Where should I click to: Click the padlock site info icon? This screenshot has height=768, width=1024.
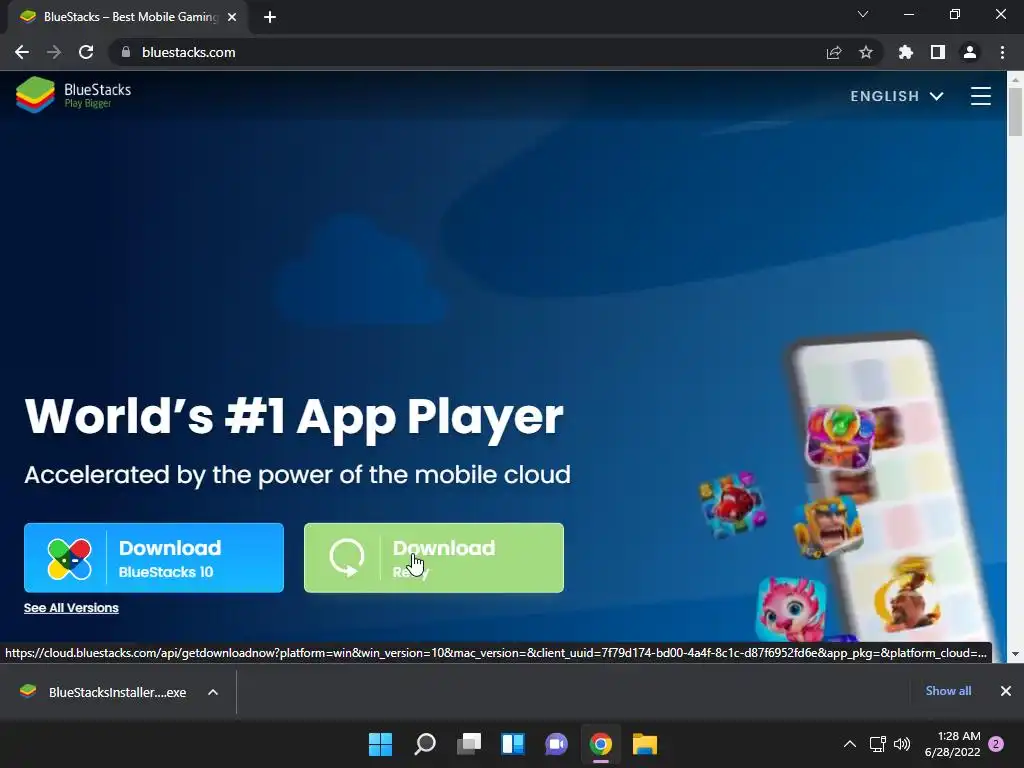pos(126,52)
